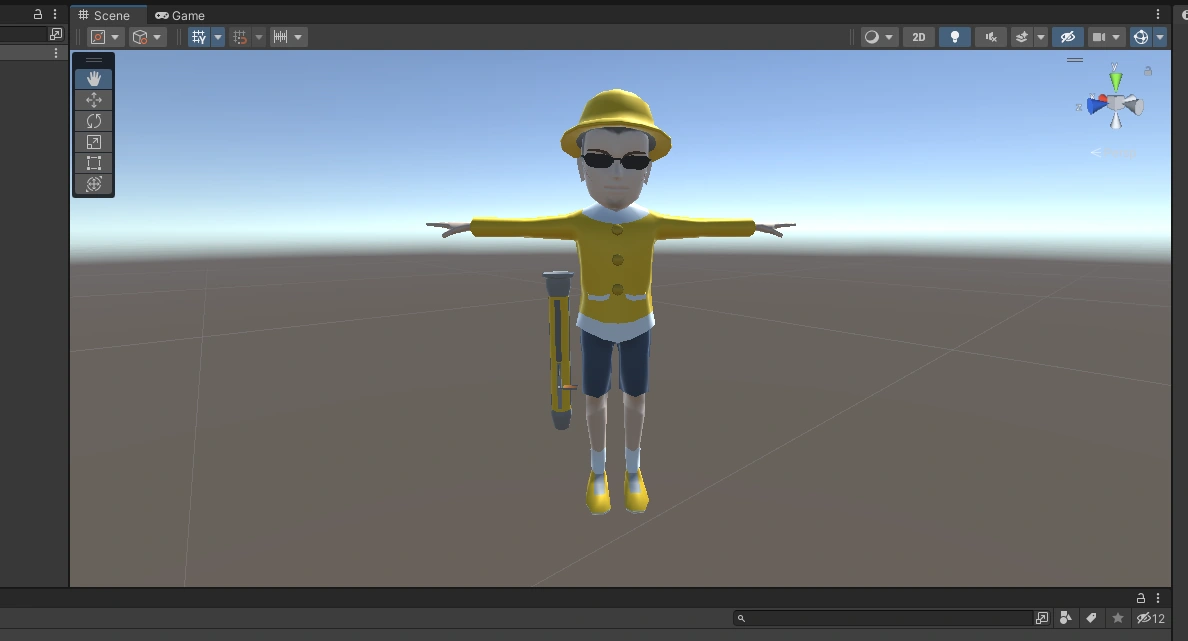Select the Scene tab
The image size is (1188, 641).
point(108,15)
